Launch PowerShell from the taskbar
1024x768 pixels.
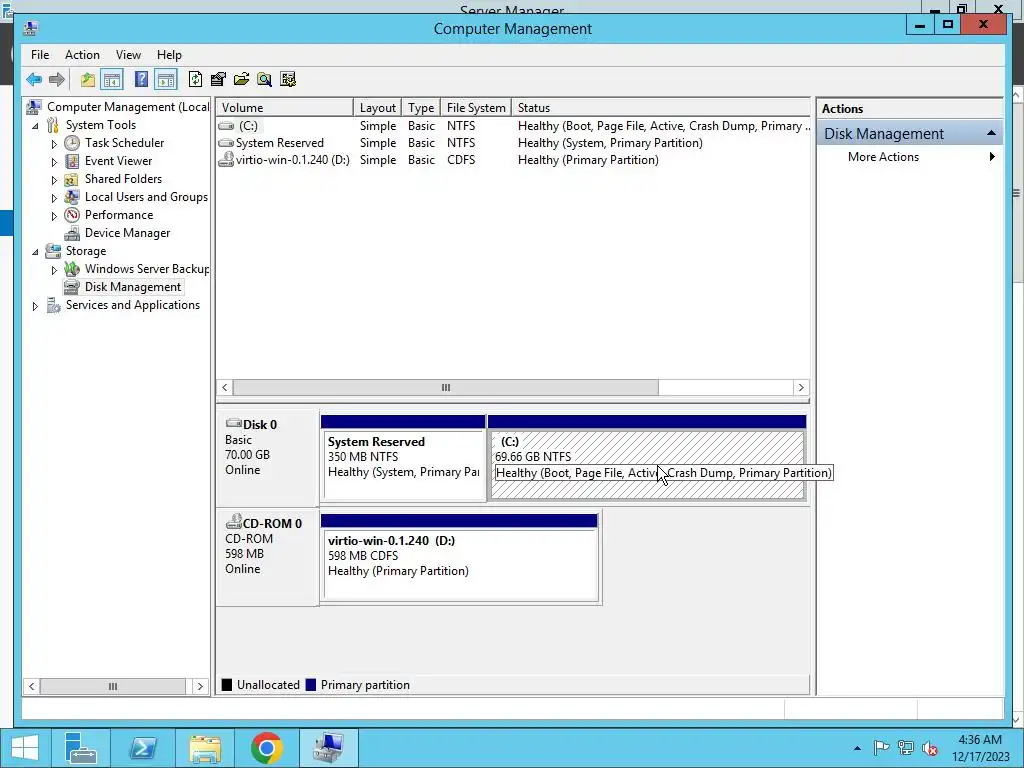pos(142,748)
